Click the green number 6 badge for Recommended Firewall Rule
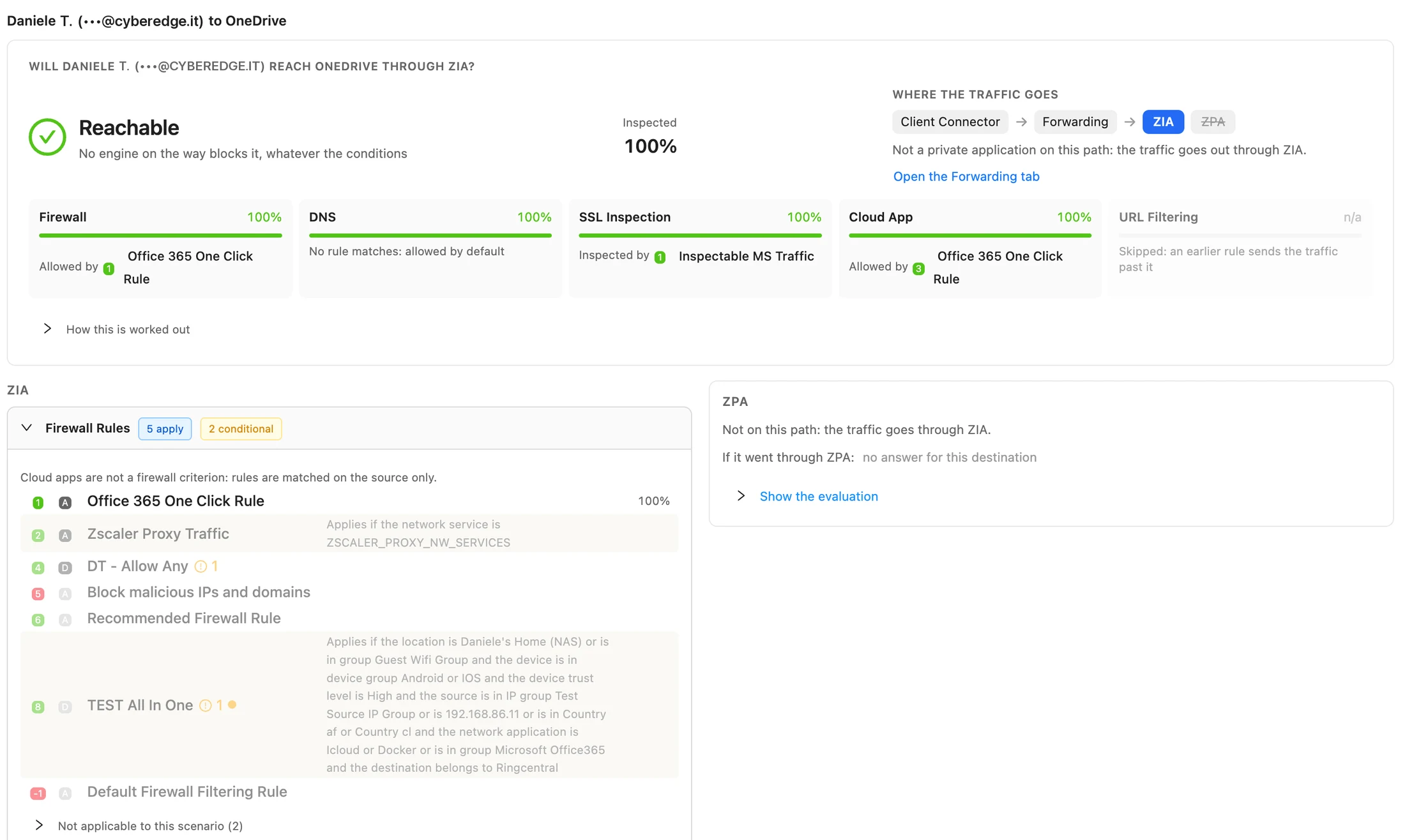This screenshot has height=840, width=1405. [38, 620]
